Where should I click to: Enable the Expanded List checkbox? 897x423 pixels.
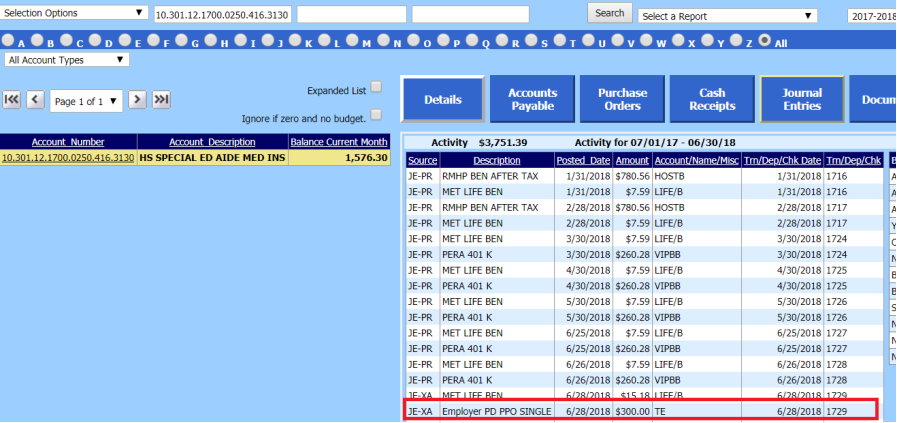[376, 88]
